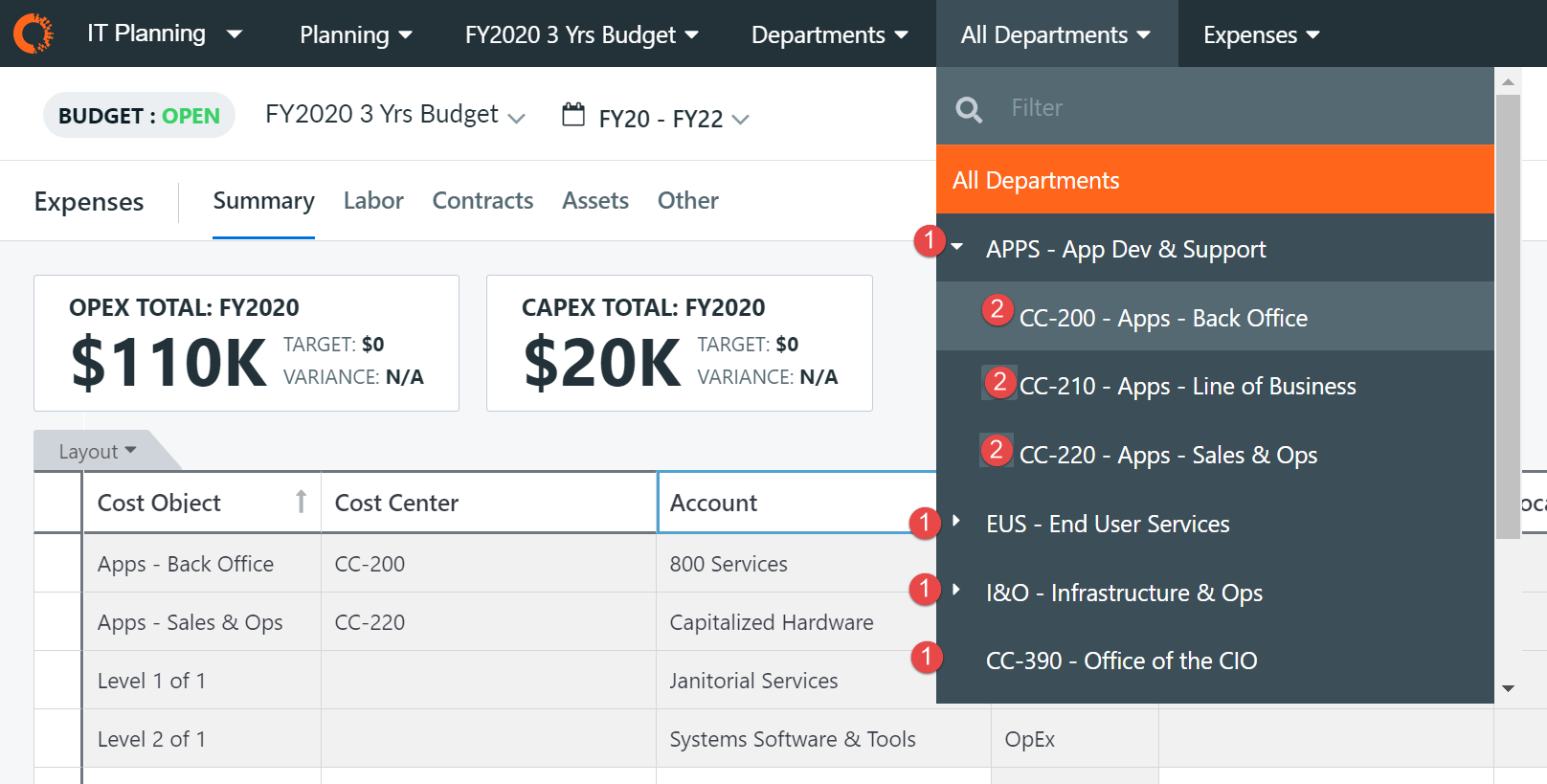Click the dropdown scrollbar down arrow
Viewport: 1547px width, 784px height.
click(x=1508, y=688)
